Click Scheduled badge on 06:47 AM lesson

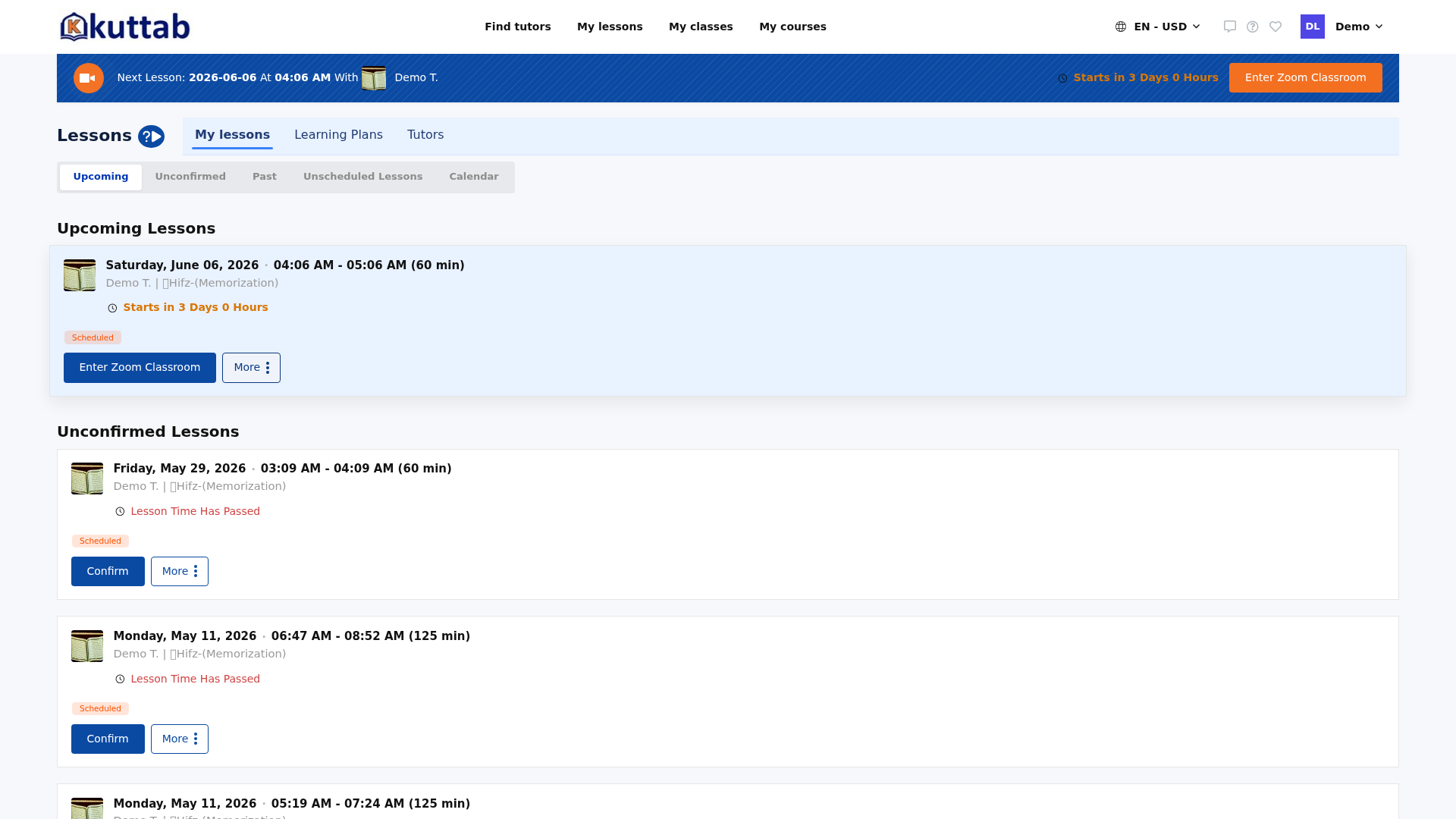(100, 709)
